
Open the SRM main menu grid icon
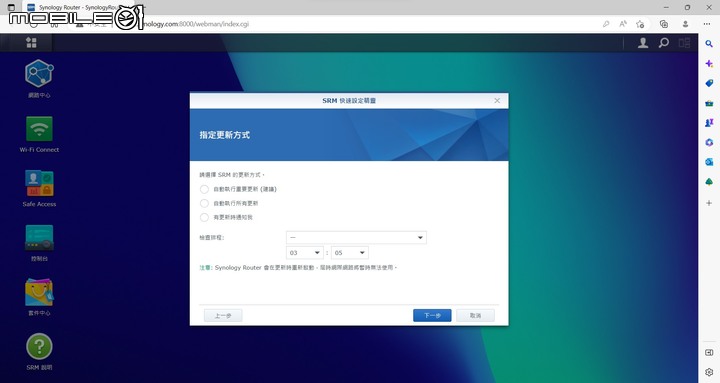pos(31,43)
